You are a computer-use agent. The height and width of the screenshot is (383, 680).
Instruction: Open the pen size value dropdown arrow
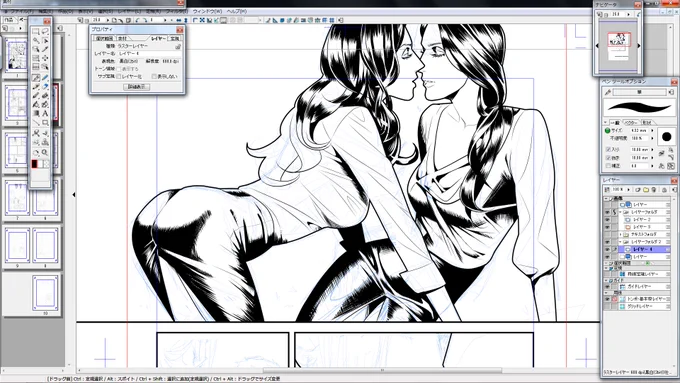652,130
